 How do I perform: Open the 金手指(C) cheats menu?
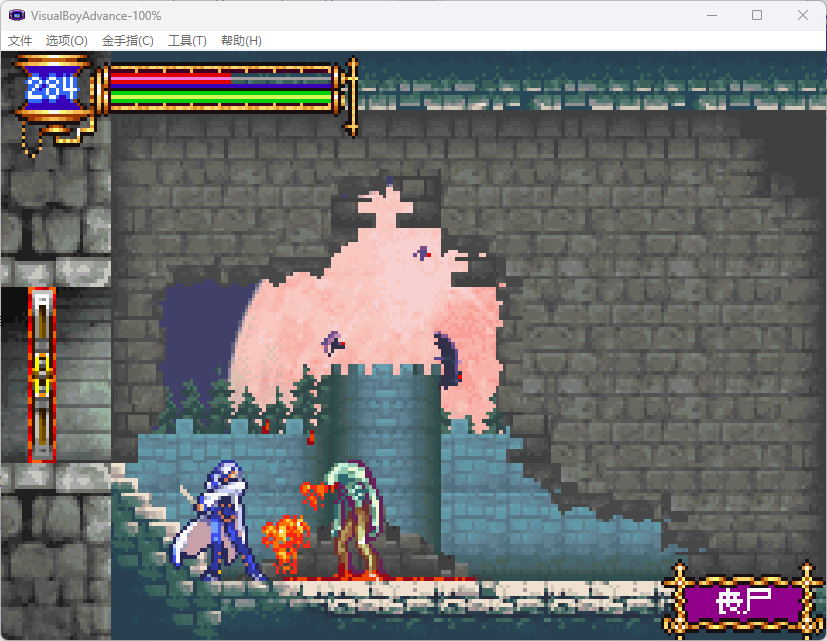pyautogui.click(x=128, y=41)
